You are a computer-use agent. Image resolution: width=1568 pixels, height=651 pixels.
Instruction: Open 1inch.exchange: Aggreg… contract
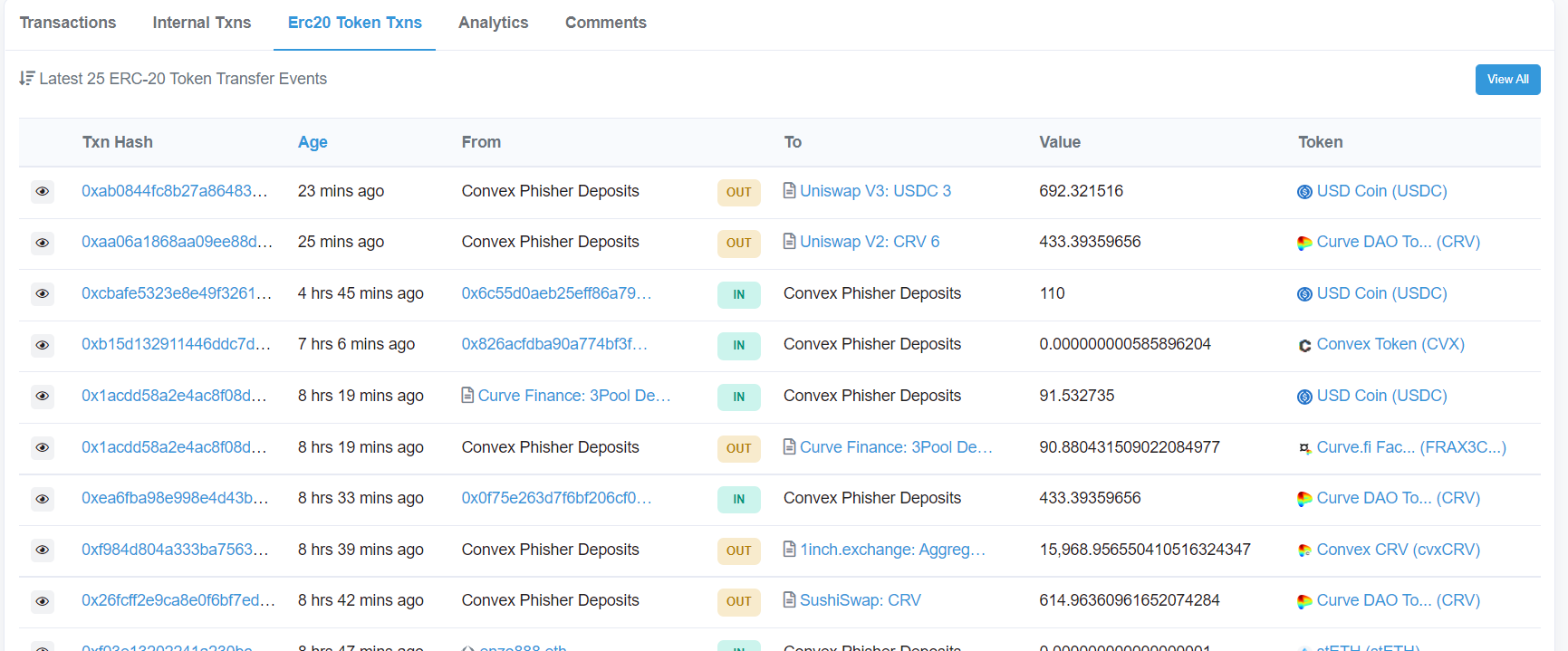892,550
